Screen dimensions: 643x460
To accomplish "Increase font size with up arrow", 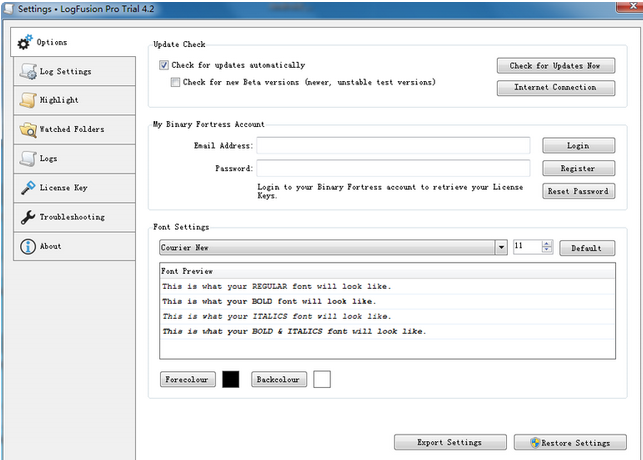I will click(x=547, y=244).
